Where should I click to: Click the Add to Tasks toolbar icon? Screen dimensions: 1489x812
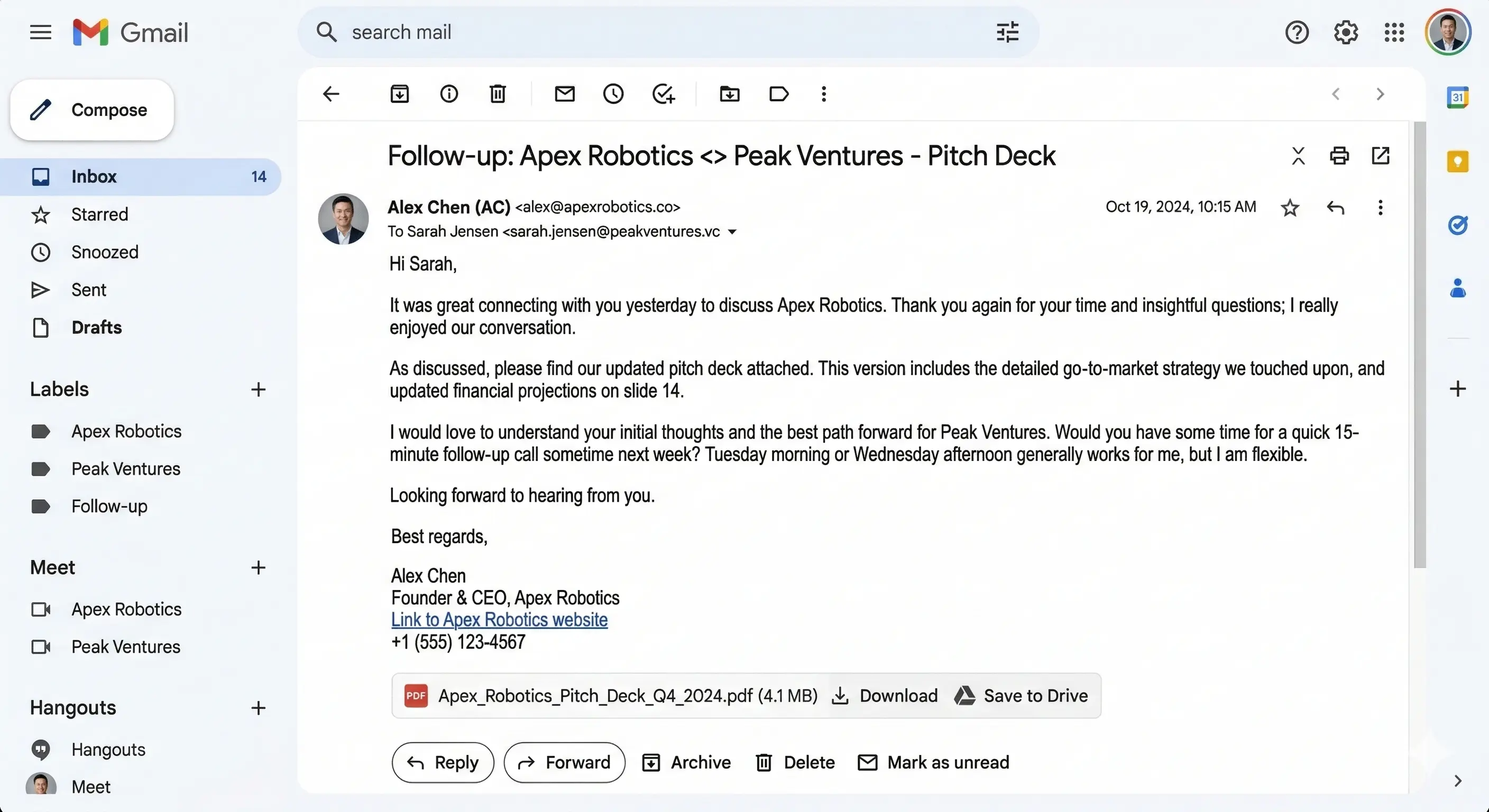[663, 94]
